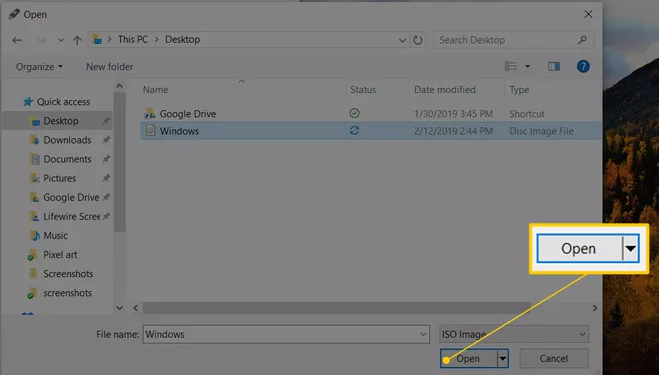Open Desktop in sidebar
The width and height of the screenshot is (659, 375).
click(61, 121)
